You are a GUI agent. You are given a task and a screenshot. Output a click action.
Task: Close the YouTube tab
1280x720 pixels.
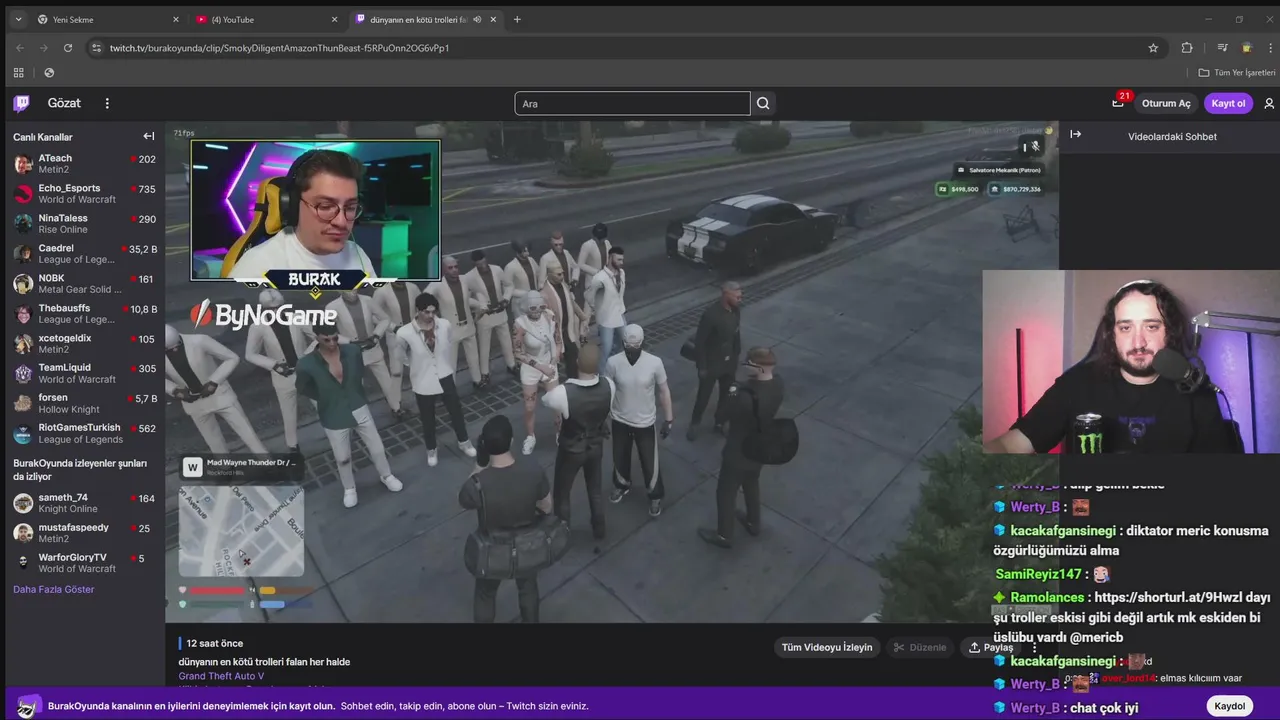coord(334,19)
